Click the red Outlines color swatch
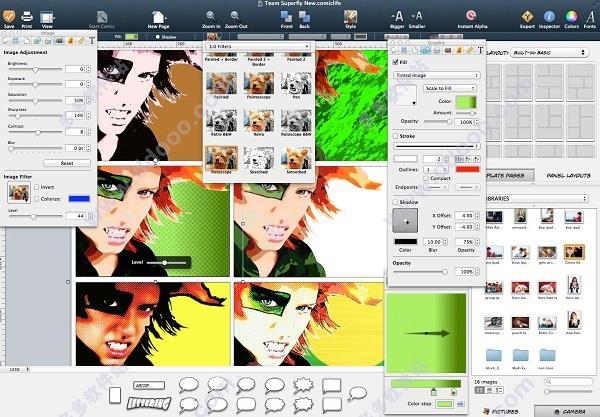The height and width of the screenshot is (417, 600). pyautogui.click(x=467, y=169)
